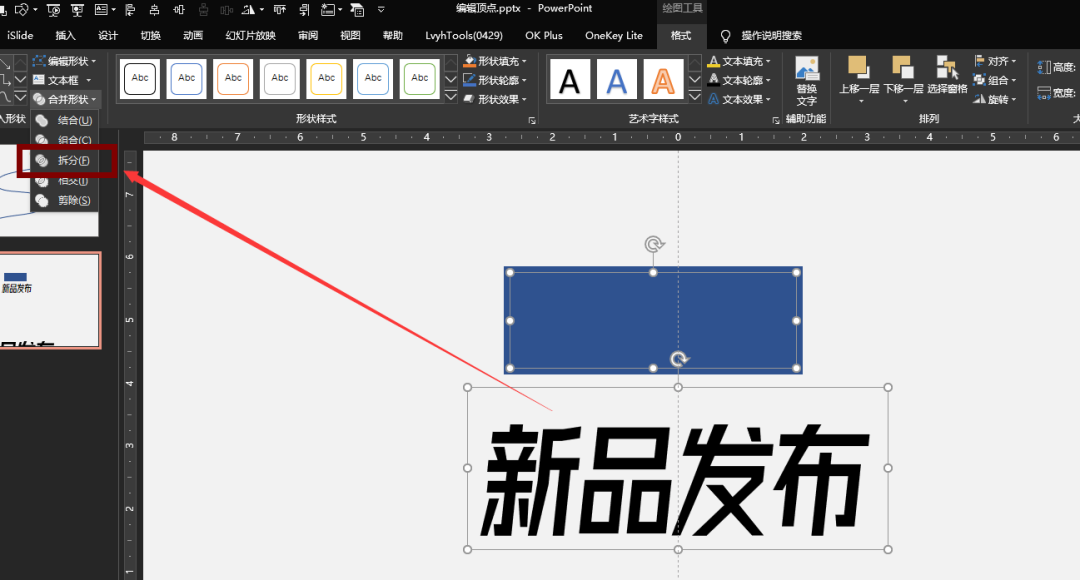Viewport: 1080px width, 580px height.
Task: Choose Union (结合) from merge menu
Action: tap(65, 121)
